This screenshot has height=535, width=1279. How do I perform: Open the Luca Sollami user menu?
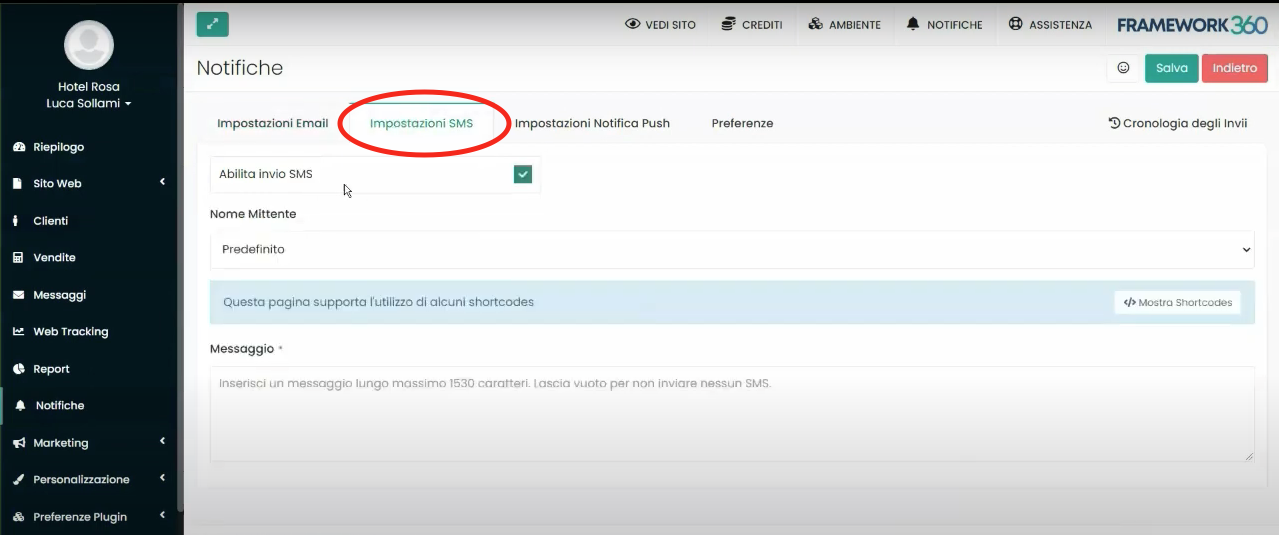click(89, 103)
